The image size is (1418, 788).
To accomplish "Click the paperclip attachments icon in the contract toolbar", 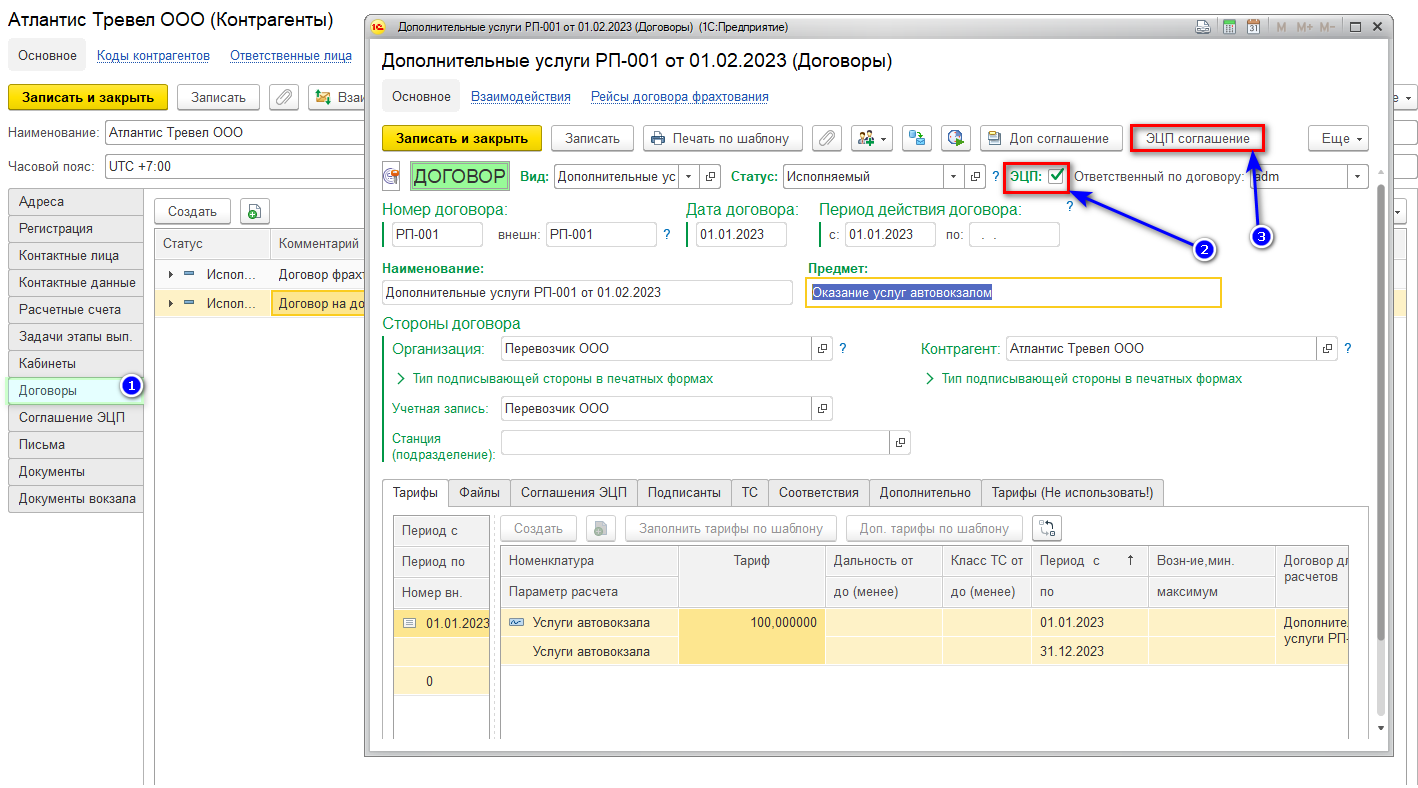I will (x=826, y=139).
